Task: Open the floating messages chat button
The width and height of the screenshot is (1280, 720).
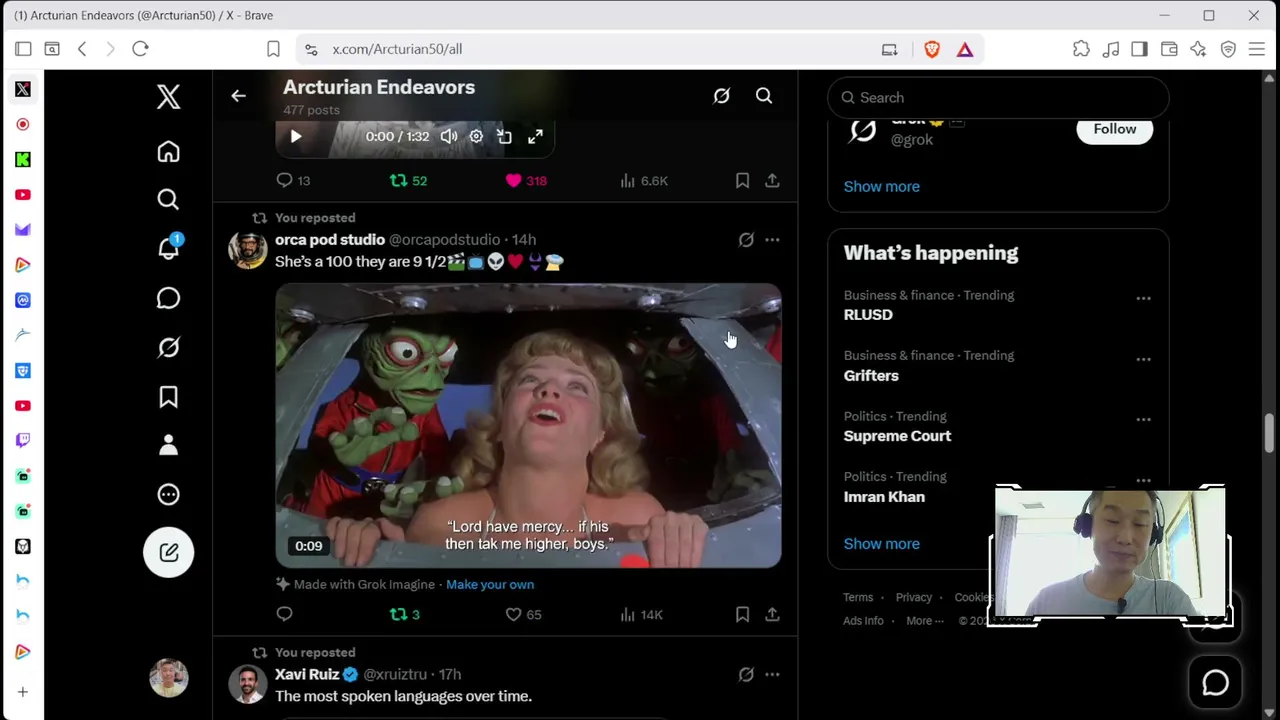Action: [1215, 682]
